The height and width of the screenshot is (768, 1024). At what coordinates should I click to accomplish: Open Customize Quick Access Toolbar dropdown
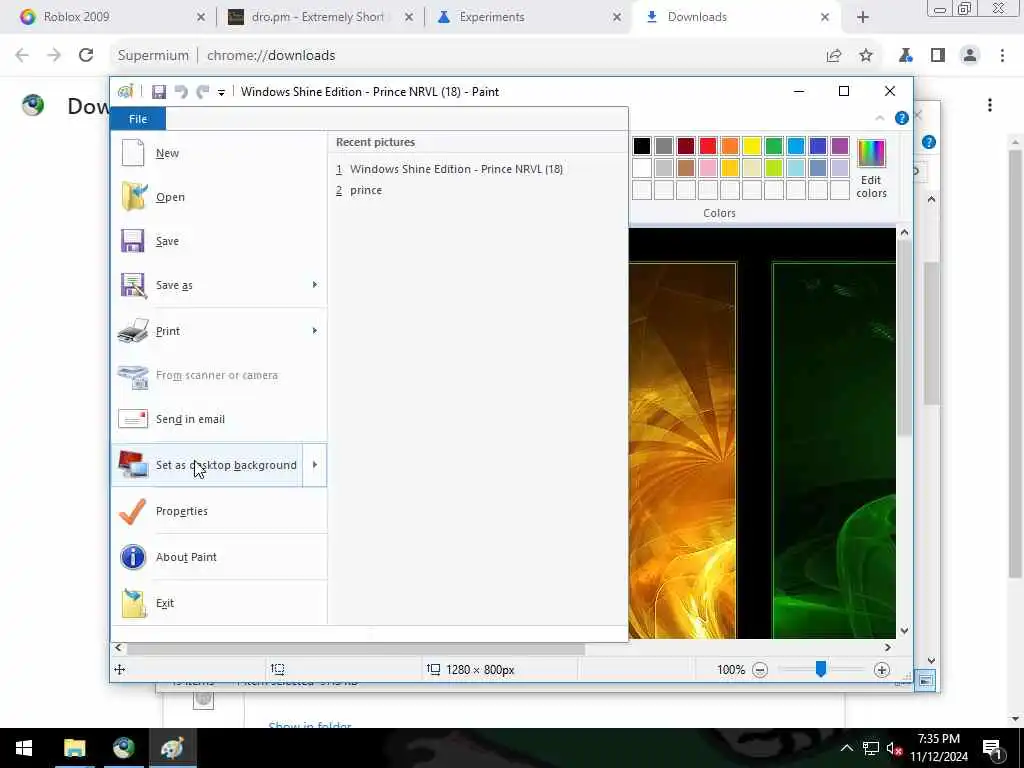[x=221, y=93]
